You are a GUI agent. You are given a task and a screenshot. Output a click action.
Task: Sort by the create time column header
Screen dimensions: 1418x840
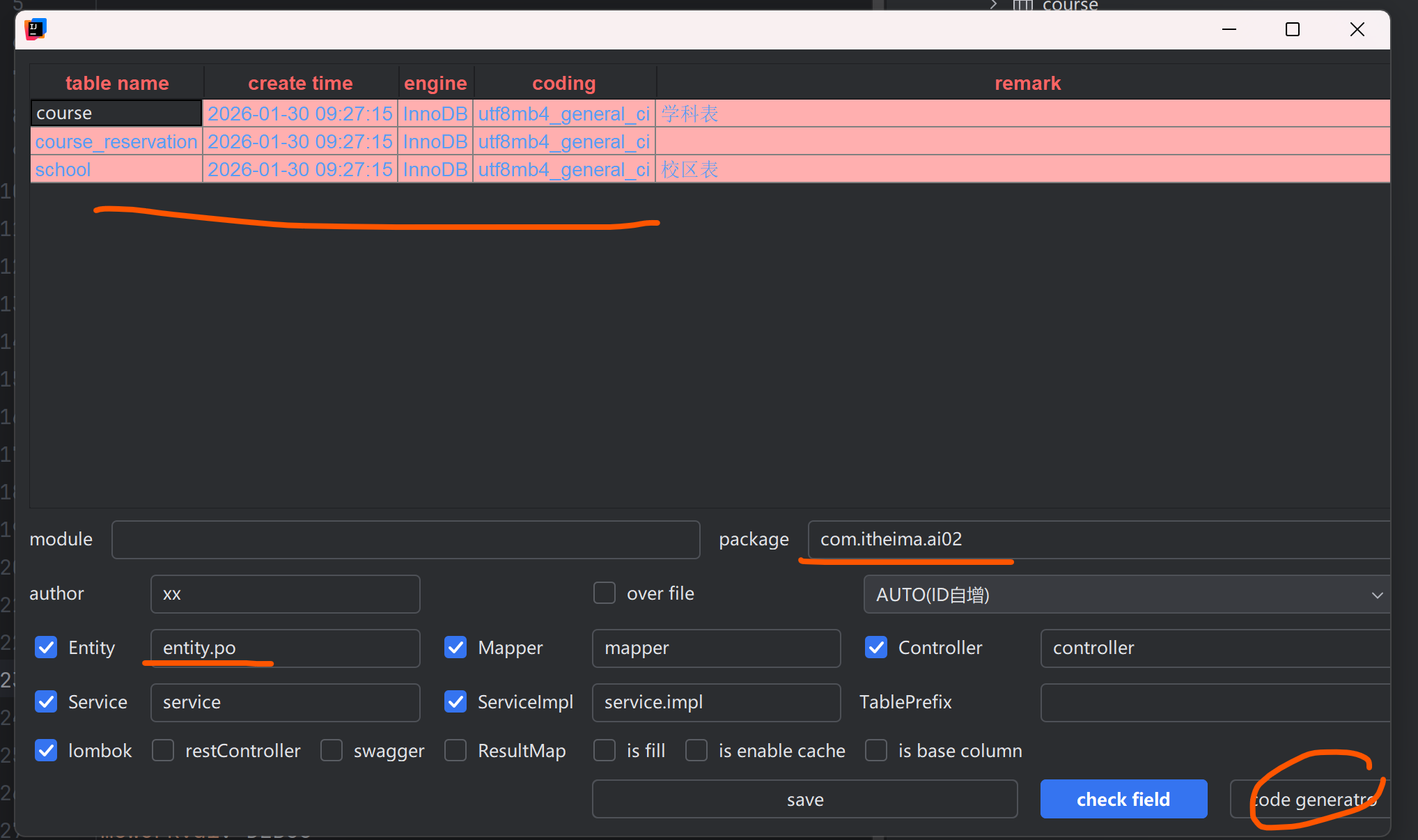point(300,83)
